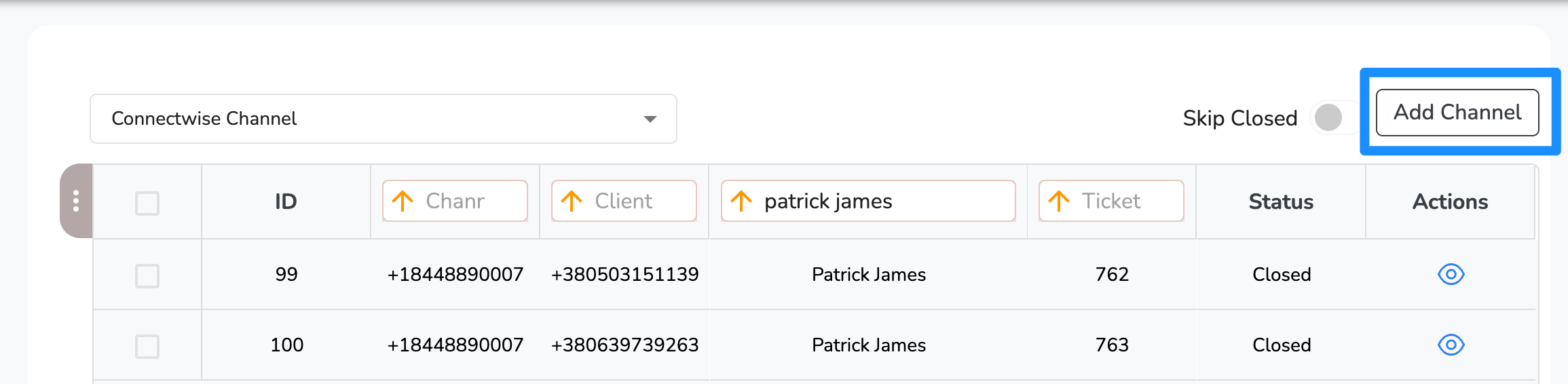Open the three-dot table options handle

point(76,201)
